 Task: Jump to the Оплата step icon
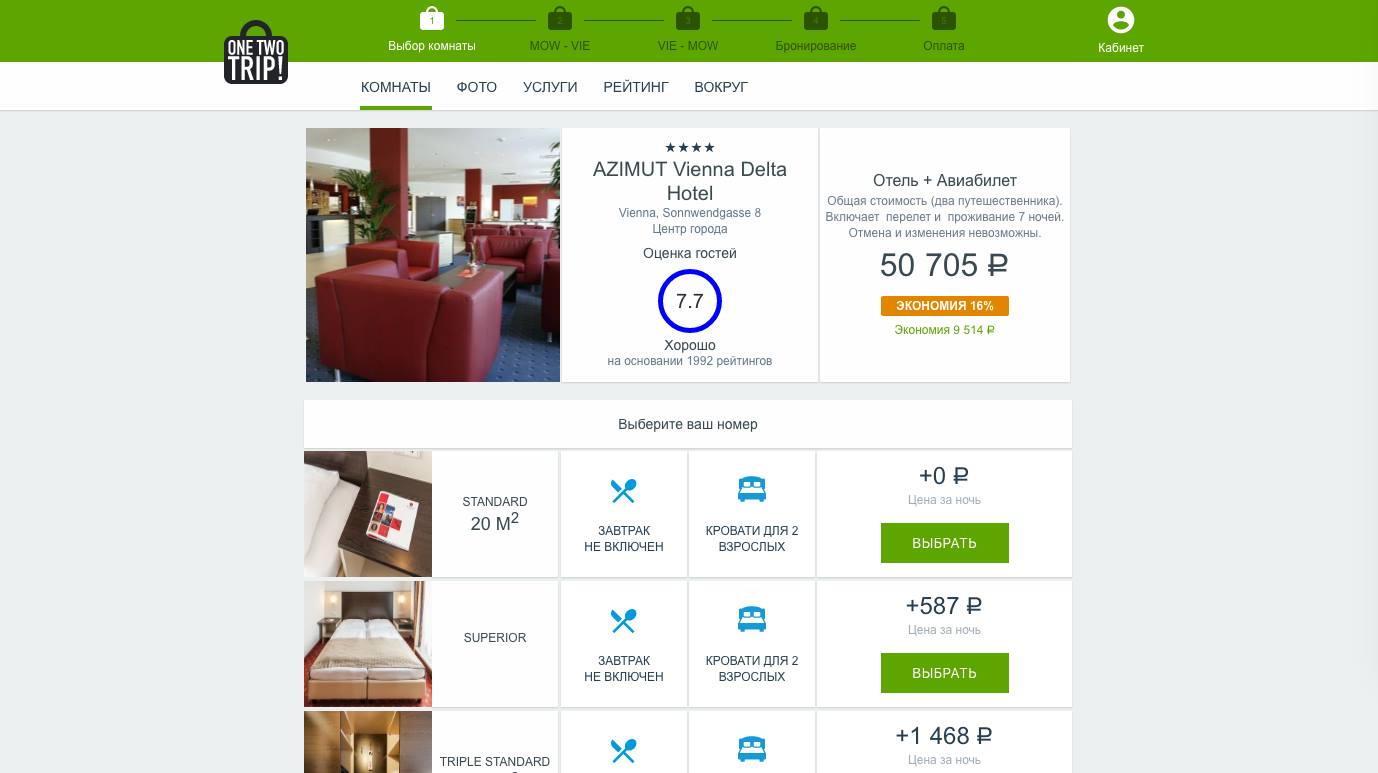pyautogui.click(x=943, y=18)
